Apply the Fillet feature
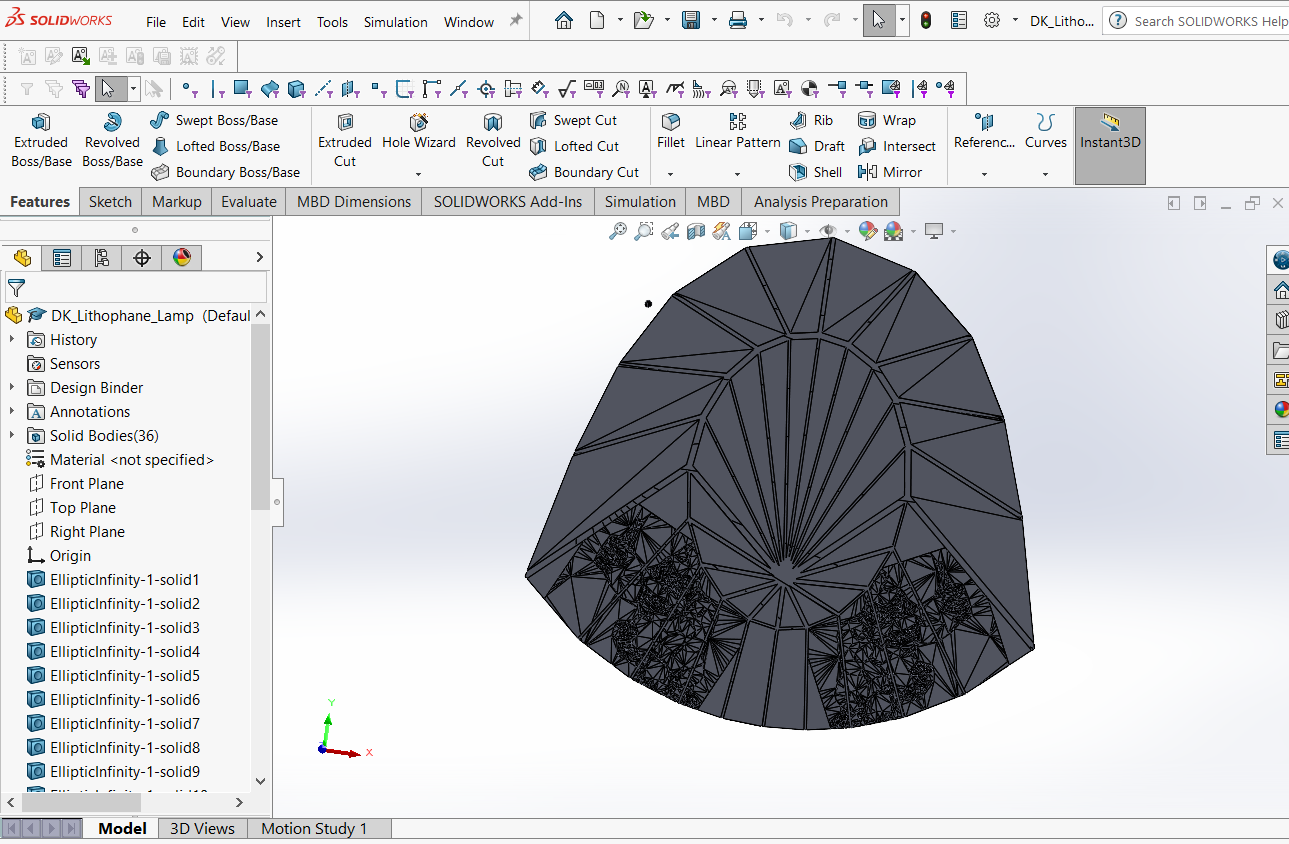This screenshot has height=844, width=1289. [671, 133]
